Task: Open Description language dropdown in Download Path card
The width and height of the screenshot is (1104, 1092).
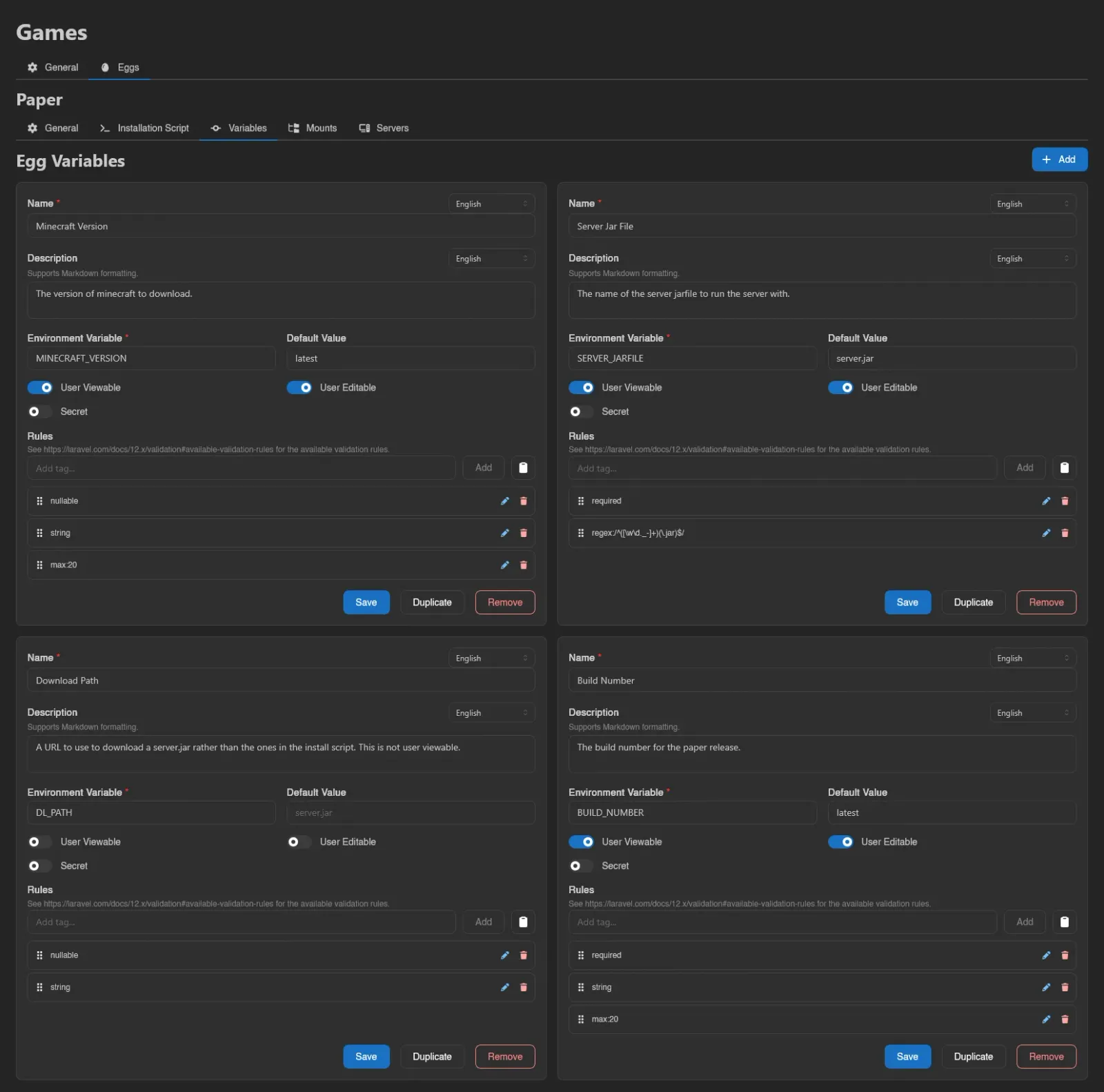Action: [491, 712]
